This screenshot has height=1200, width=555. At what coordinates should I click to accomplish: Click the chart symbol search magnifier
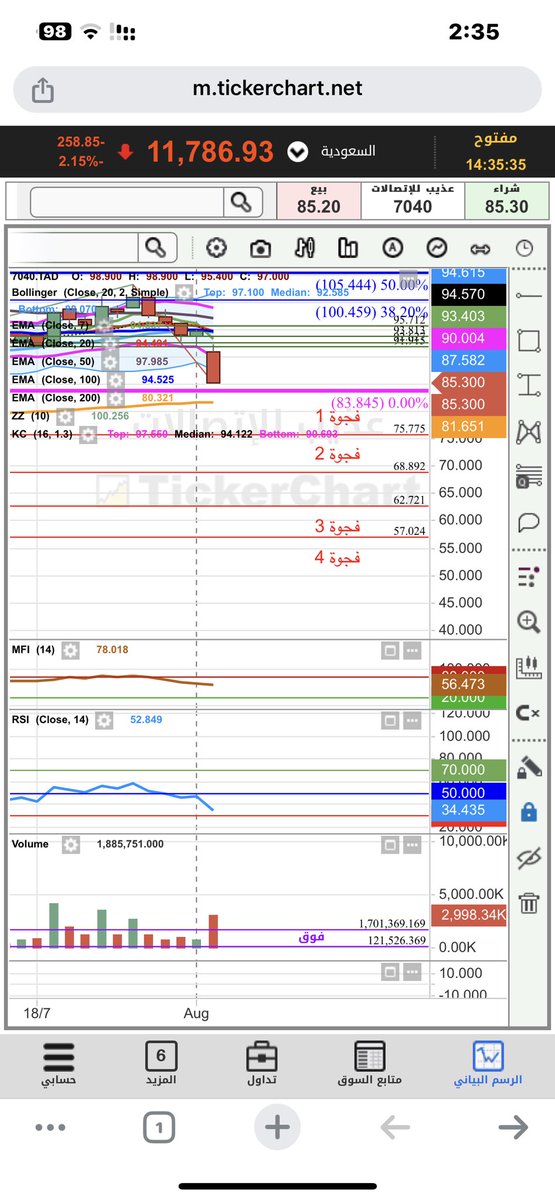(156, 248)
